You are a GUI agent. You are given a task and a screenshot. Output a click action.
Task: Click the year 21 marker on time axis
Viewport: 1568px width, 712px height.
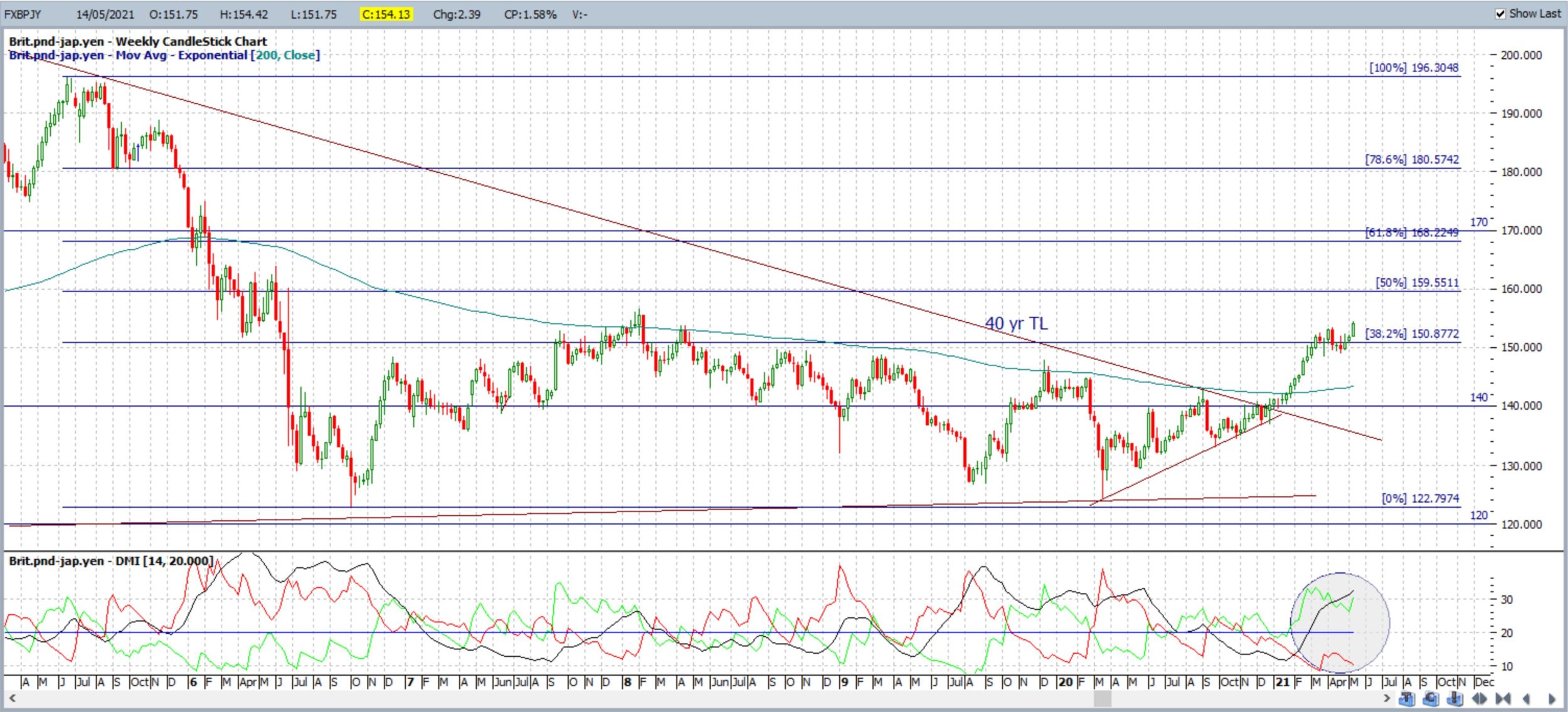(1282, 682)
